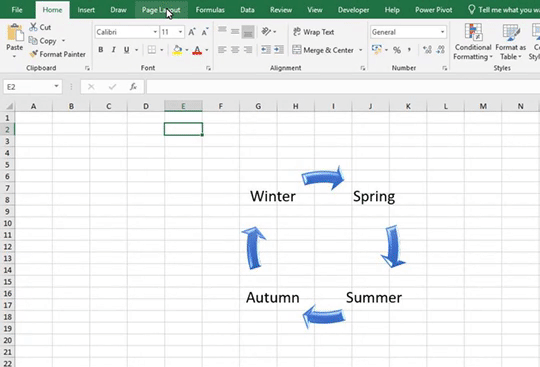Image resolution: width=540 pixels, height=367 pixels.
Task: Click the Summer text label
Action: click(x=374, y=297)
